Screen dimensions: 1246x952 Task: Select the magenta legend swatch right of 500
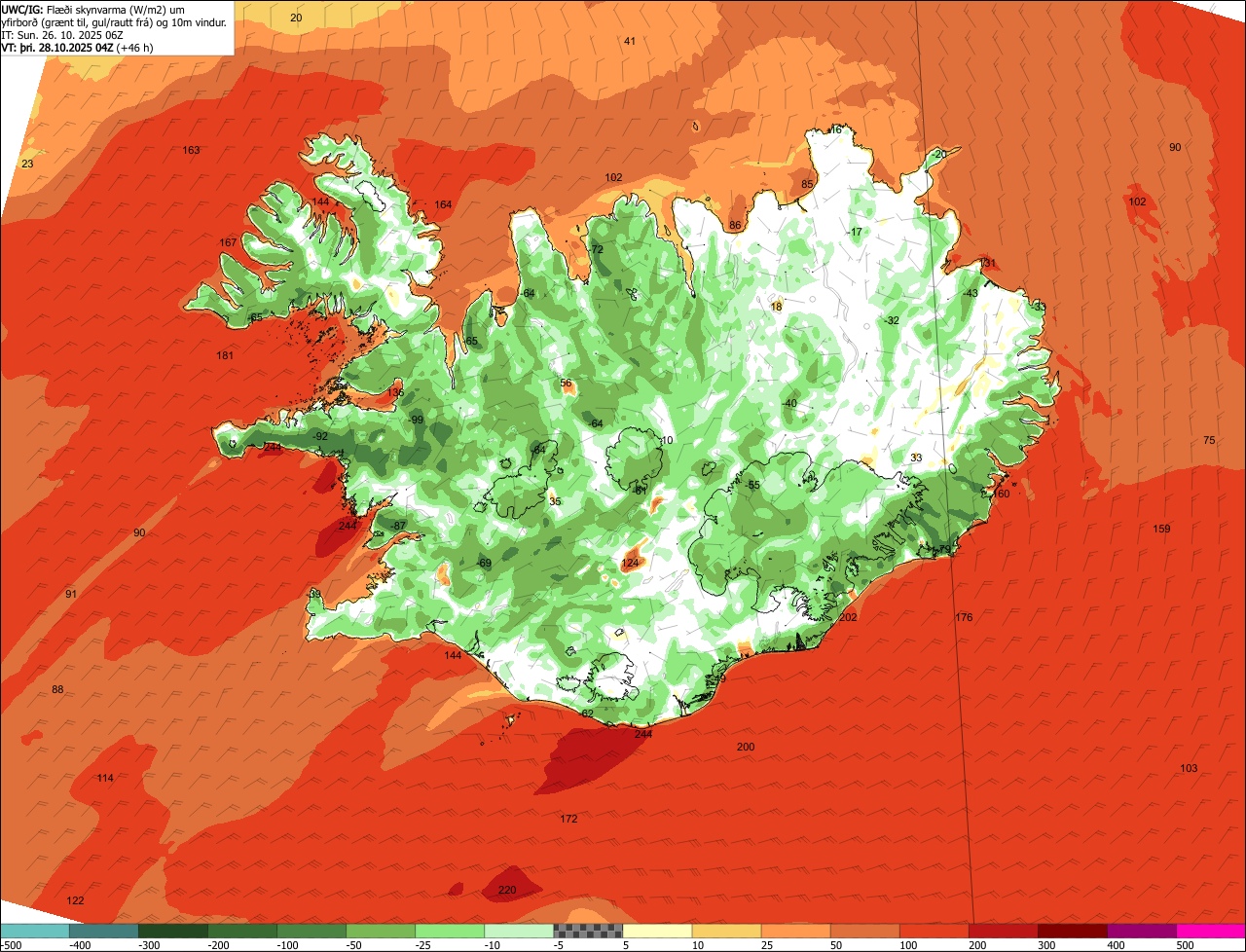[x=1211, y=932]
